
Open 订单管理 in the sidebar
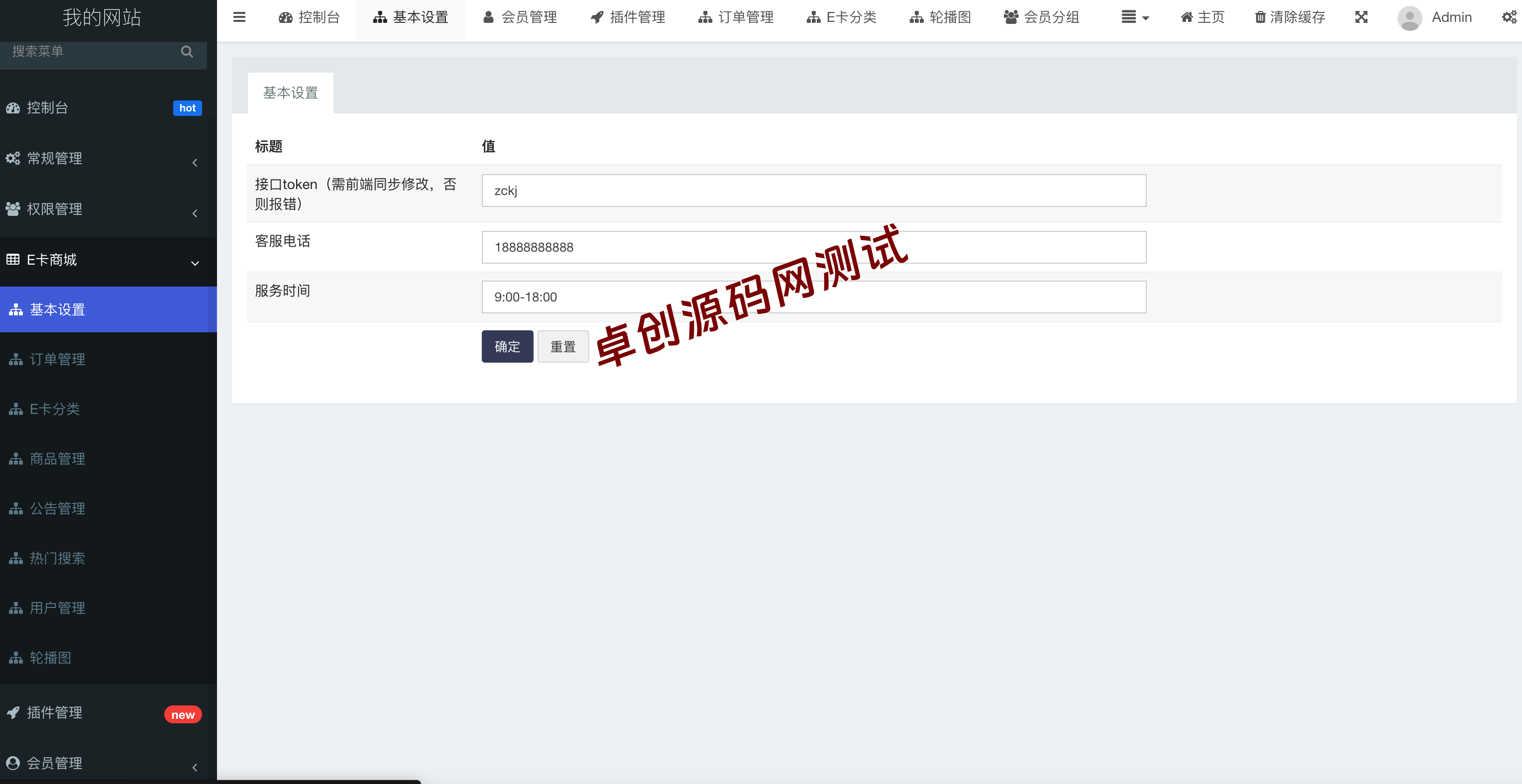tap(109, 359)
